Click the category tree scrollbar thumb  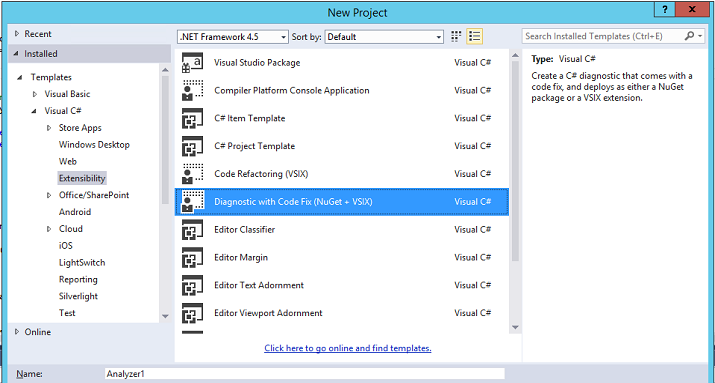tap(165, 140)
